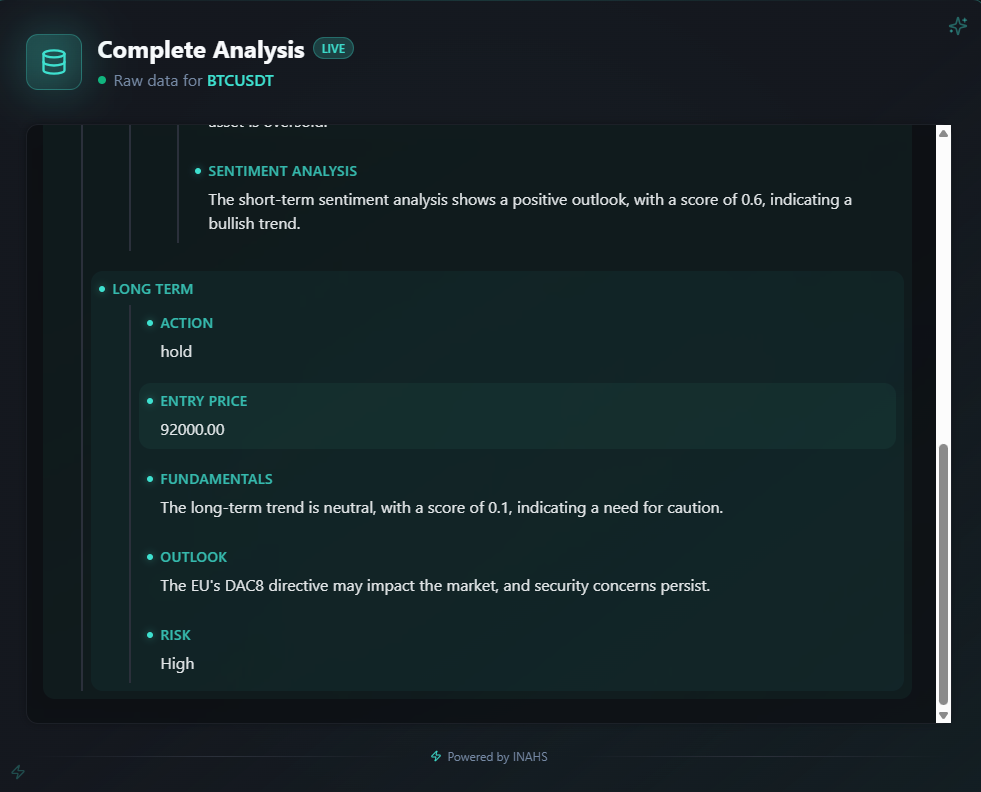Click the bullet icon next to LONG TERM
Screen dimensions: 981x792
102,288
